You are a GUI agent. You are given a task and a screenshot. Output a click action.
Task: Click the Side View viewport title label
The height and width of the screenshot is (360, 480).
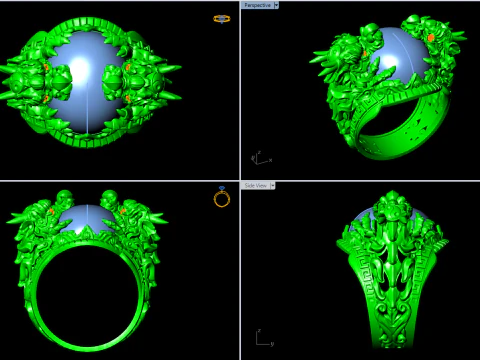point(255,186)
